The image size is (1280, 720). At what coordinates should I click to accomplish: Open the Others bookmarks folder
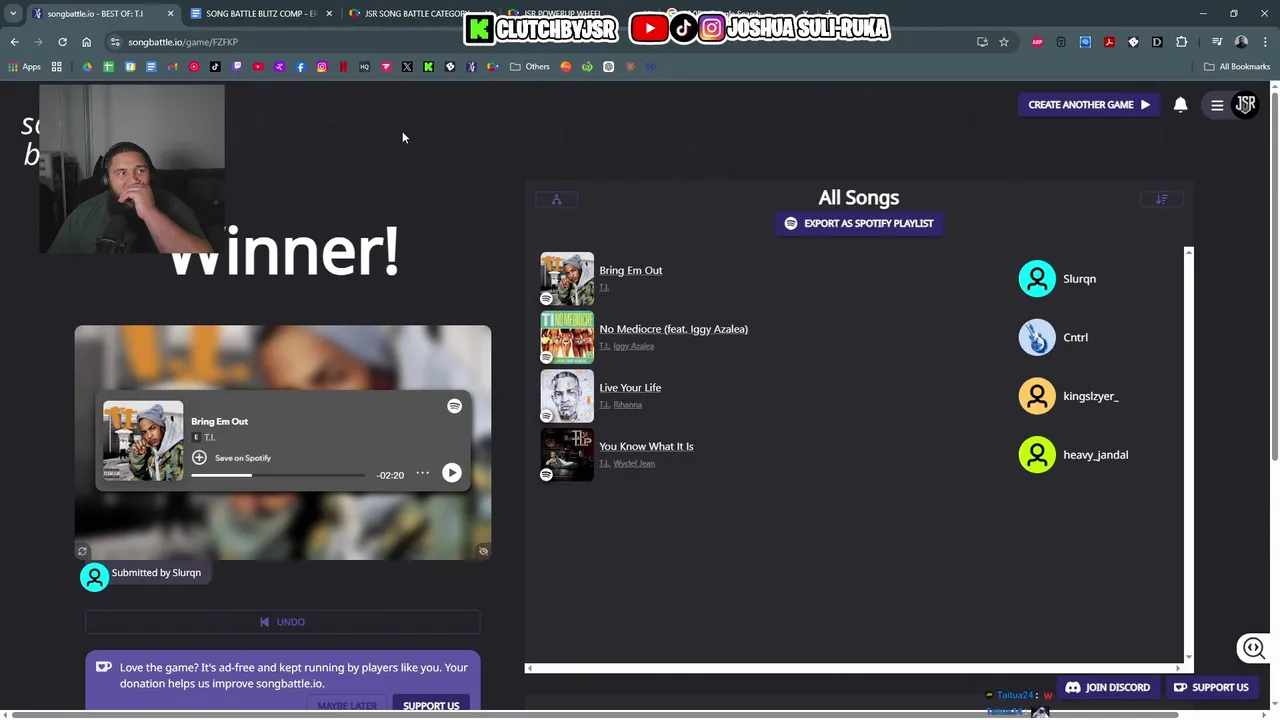530,67
